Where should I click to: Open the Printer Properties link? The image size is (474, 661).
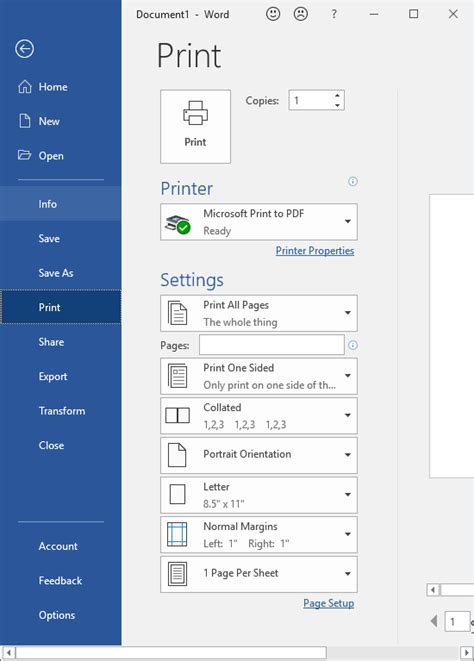pos(315,251)
